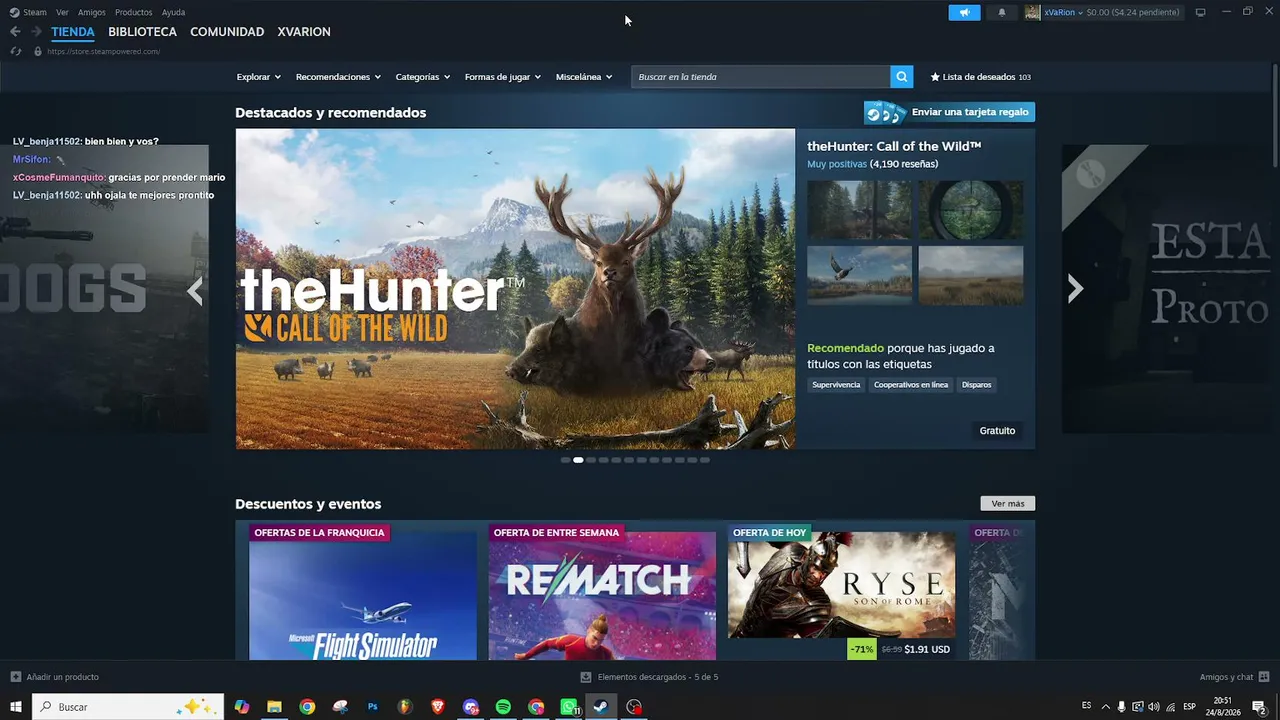Select the first carousel page dot

point(565,460)
